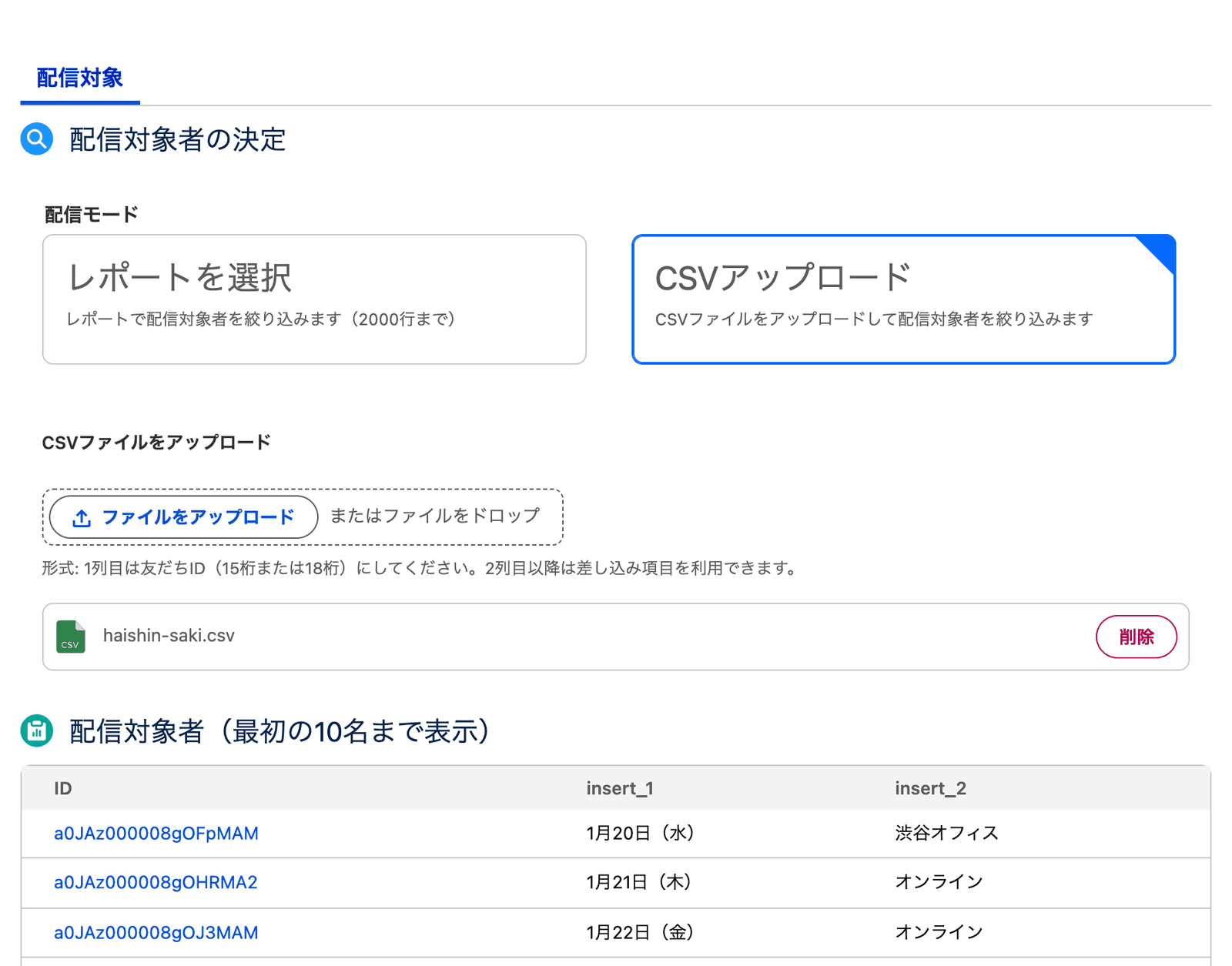Click the teal clipboard icon beside 配信対象者
This screenshot has height=966, width=1232.
point(37,730)
